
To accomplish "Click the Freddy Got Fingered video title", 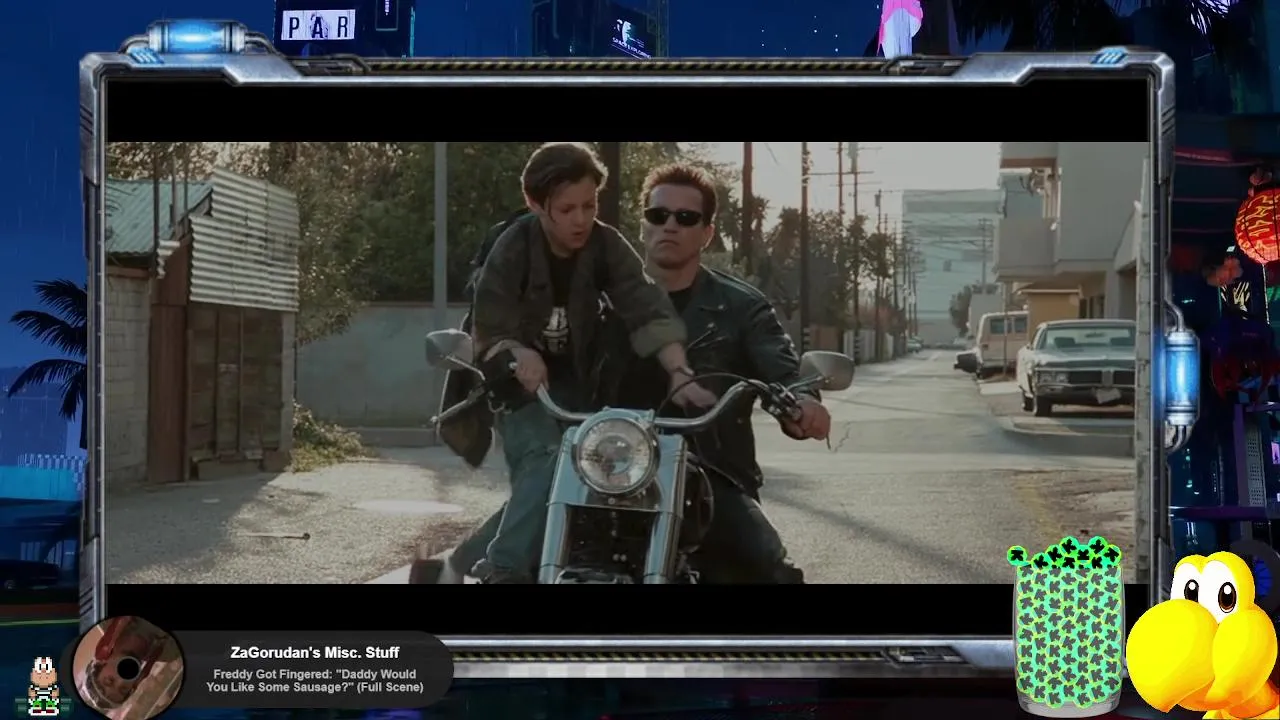I will coord(315,681).
